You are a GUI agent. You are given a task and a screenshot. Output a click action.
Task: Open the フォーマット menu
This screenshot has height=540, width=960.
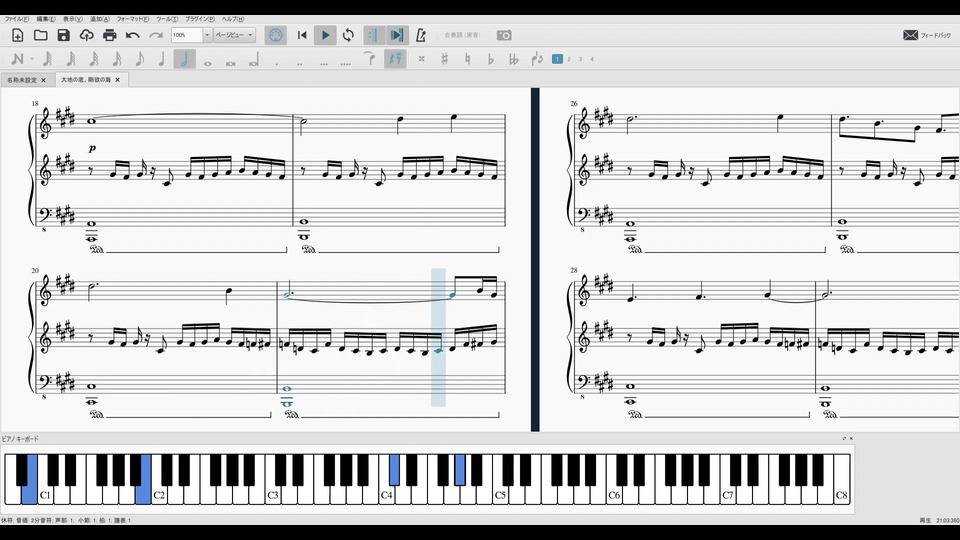click(x=133, y=19)
